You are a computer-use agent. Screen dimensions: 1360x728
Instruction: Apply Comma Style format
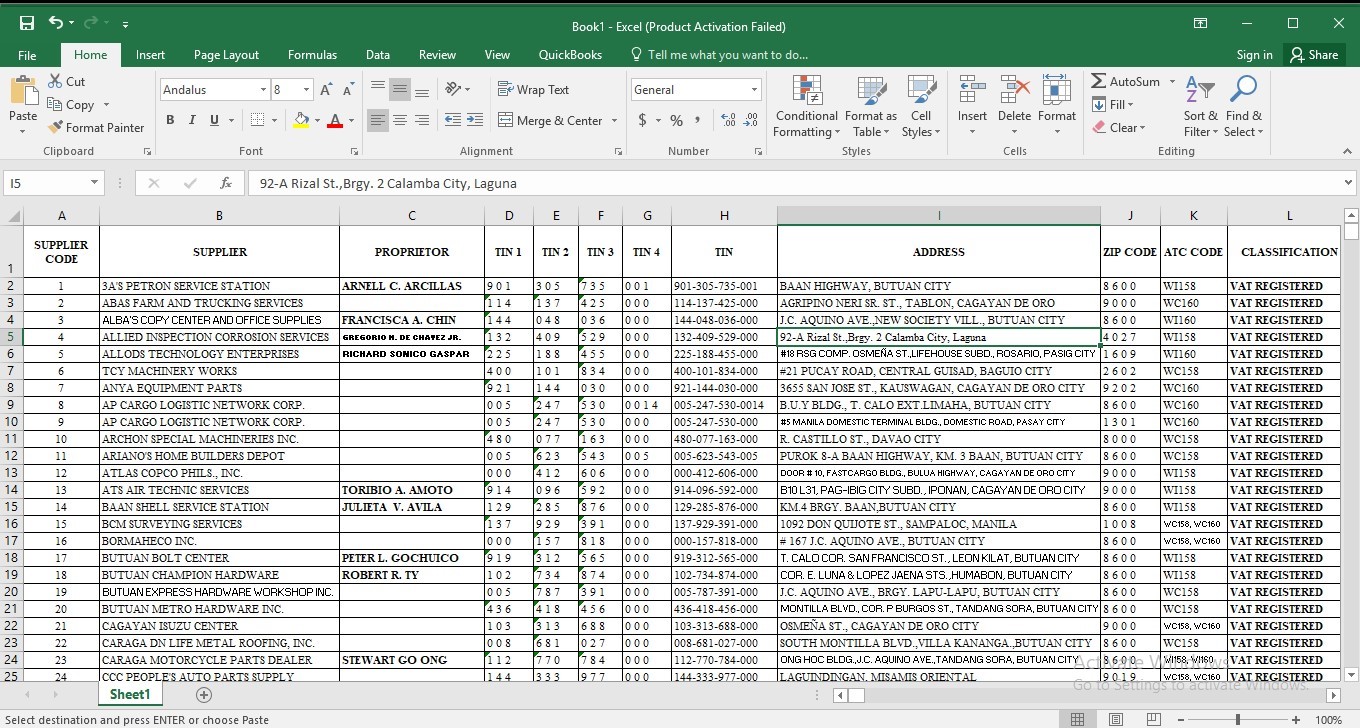(x=698, y=120)
